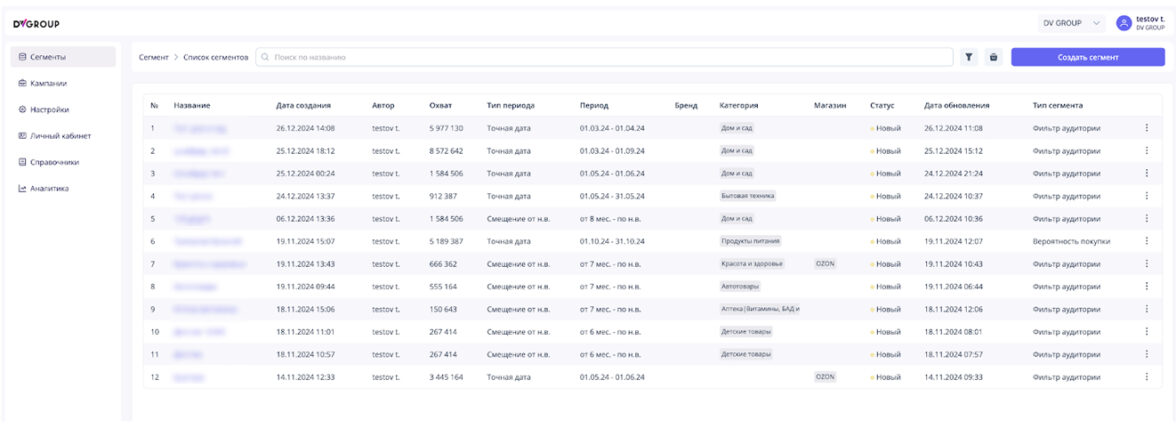Click the Дата создания column header

pyautogui.click(x=303, y=105)
